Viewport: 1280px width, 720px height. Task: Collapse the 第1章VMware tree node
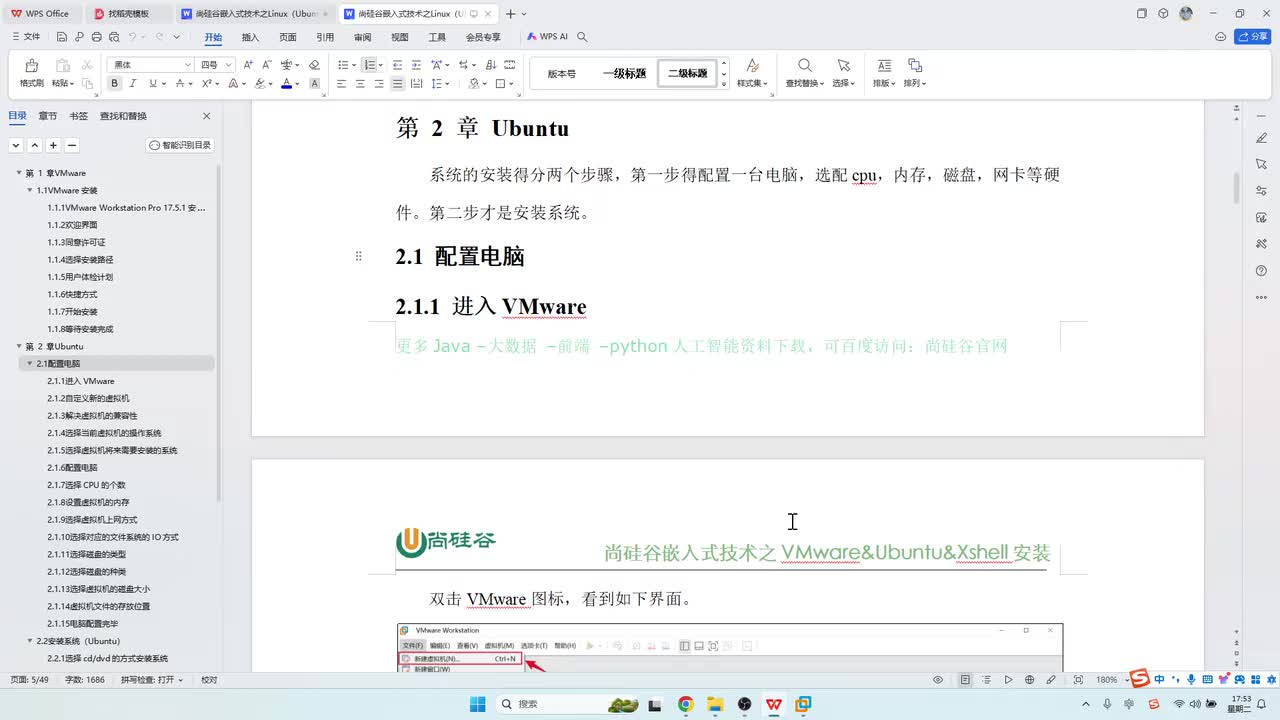[x=19, y=173]
